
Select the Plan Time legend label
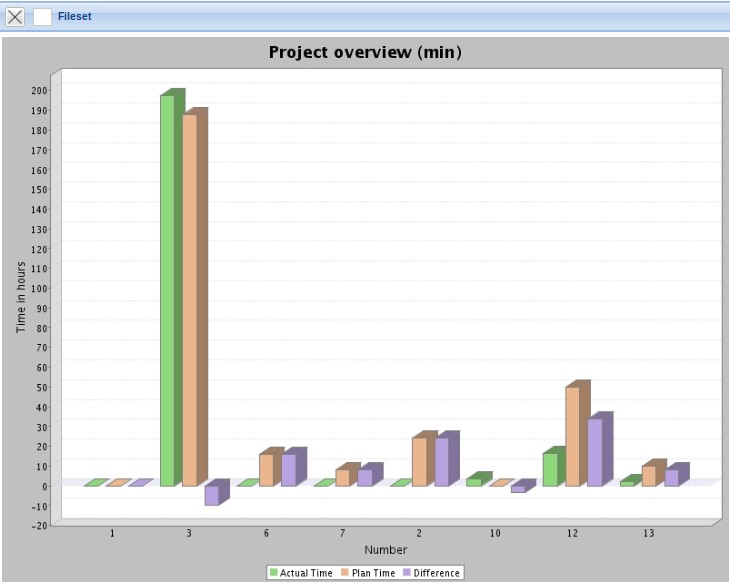tap(373, 573)
